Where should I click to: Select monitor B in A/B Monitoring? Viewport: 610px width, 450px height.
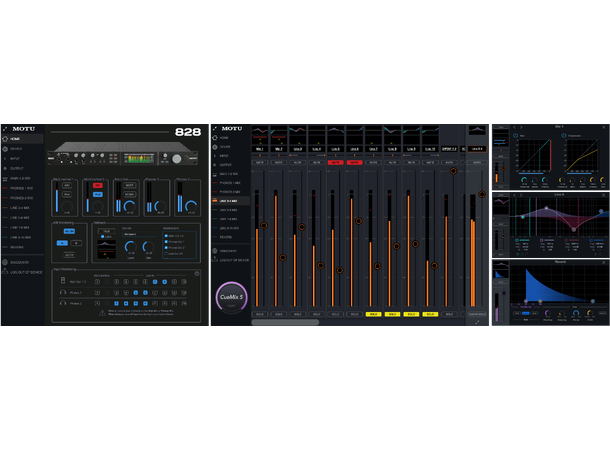(x=76, y=243)
